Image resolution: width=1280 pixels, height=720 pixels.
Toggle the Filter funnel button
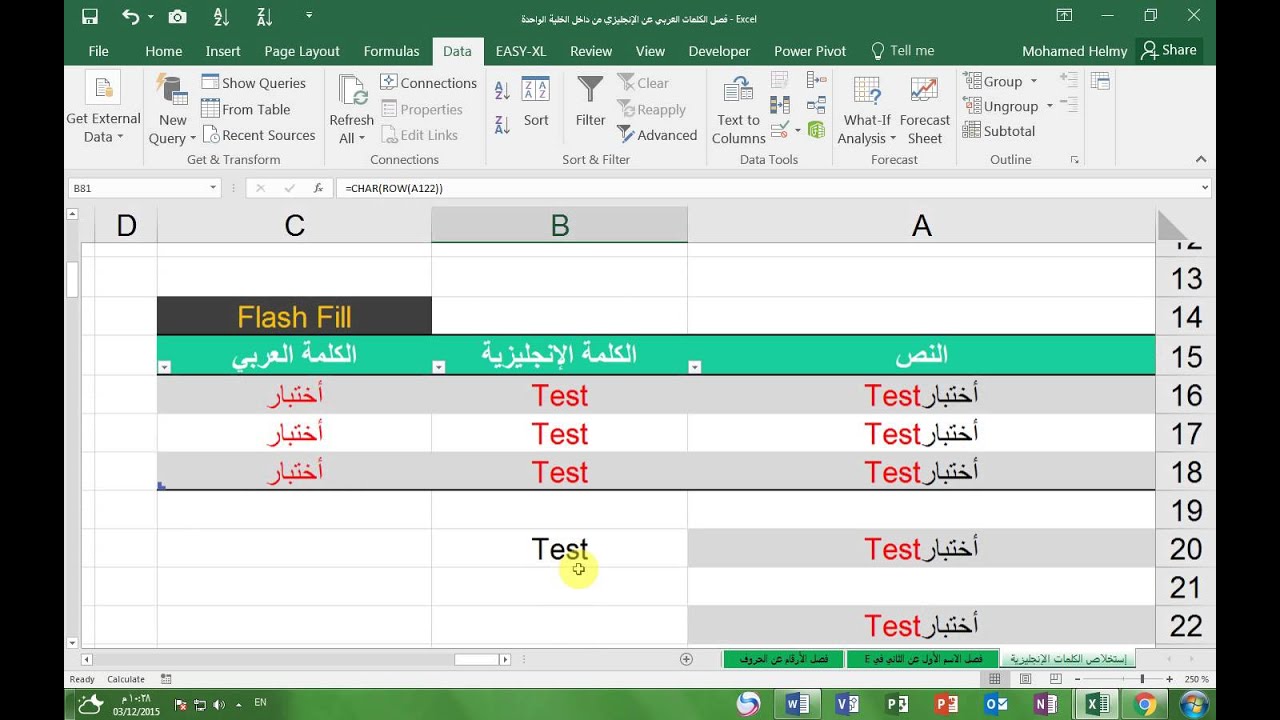pos(590,101)
